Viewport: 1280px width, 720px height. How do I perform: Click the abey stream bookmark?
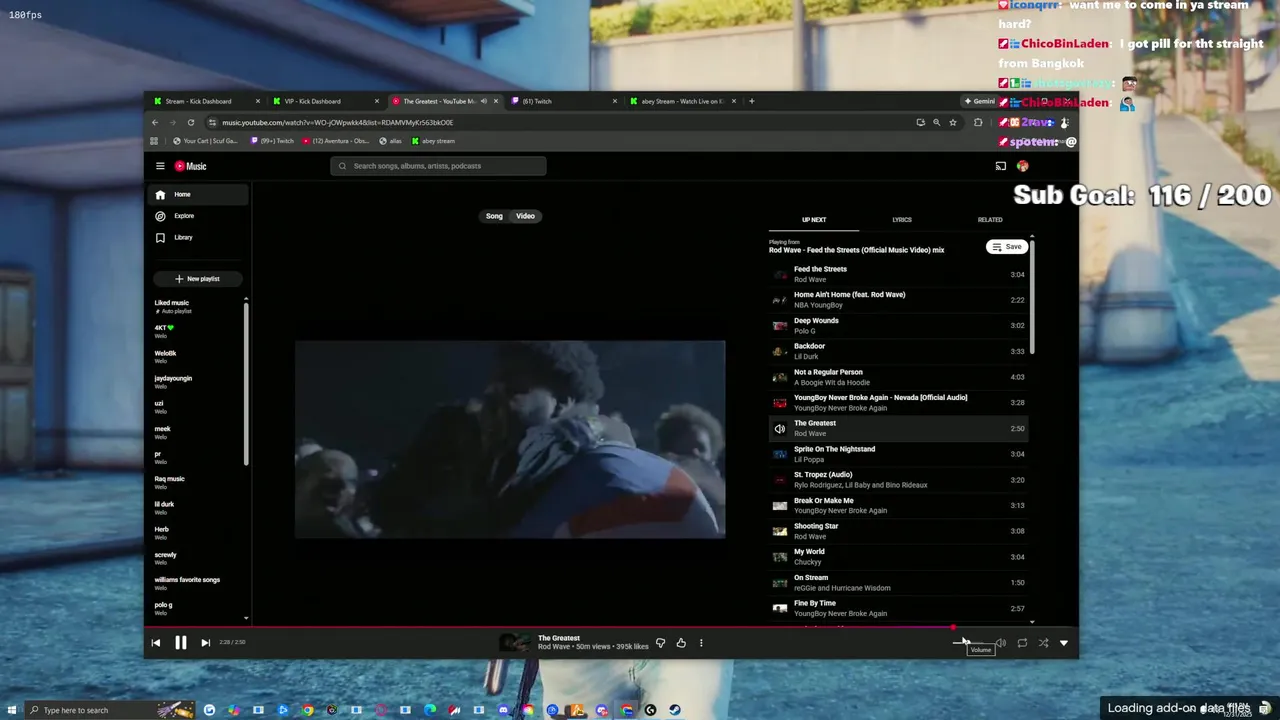pos(433,141)
